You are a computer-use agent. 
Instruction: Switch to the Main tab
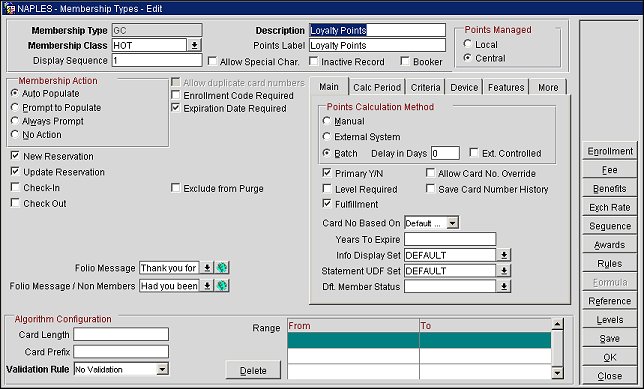[329, 87]
